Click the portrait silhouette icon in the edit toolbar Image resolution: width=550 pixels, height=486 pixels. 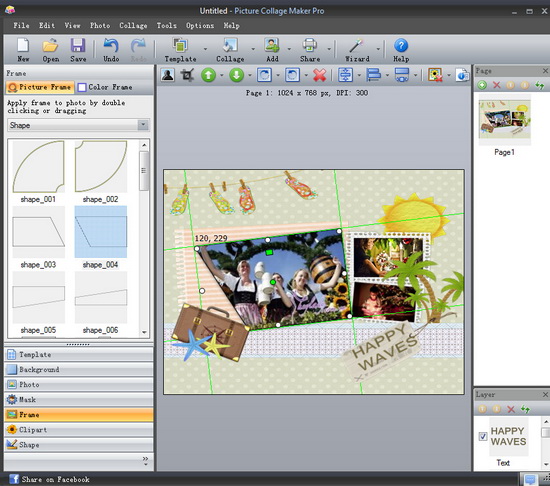[168, 75]
